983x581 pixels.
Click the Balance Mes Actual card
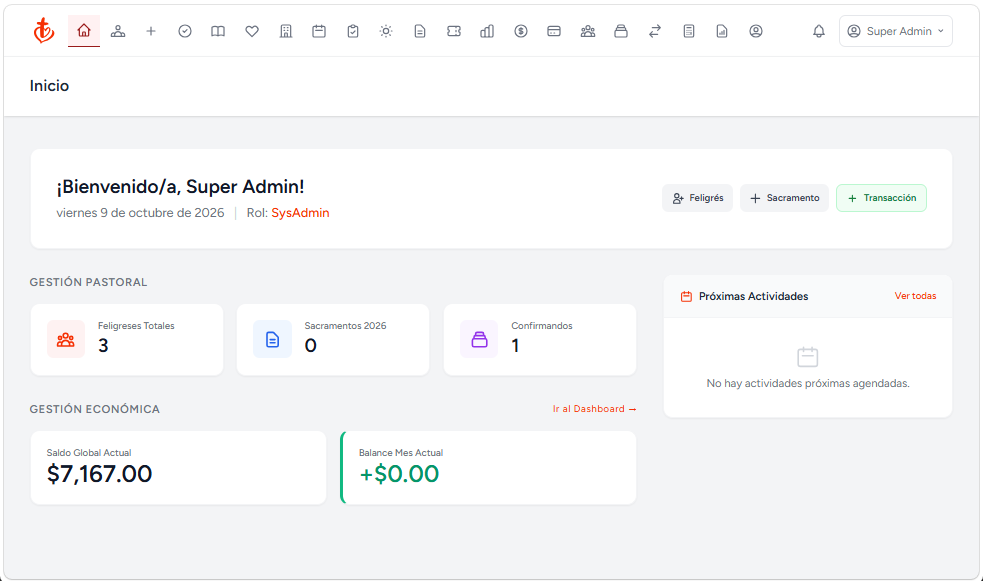[x=488, y=468]
